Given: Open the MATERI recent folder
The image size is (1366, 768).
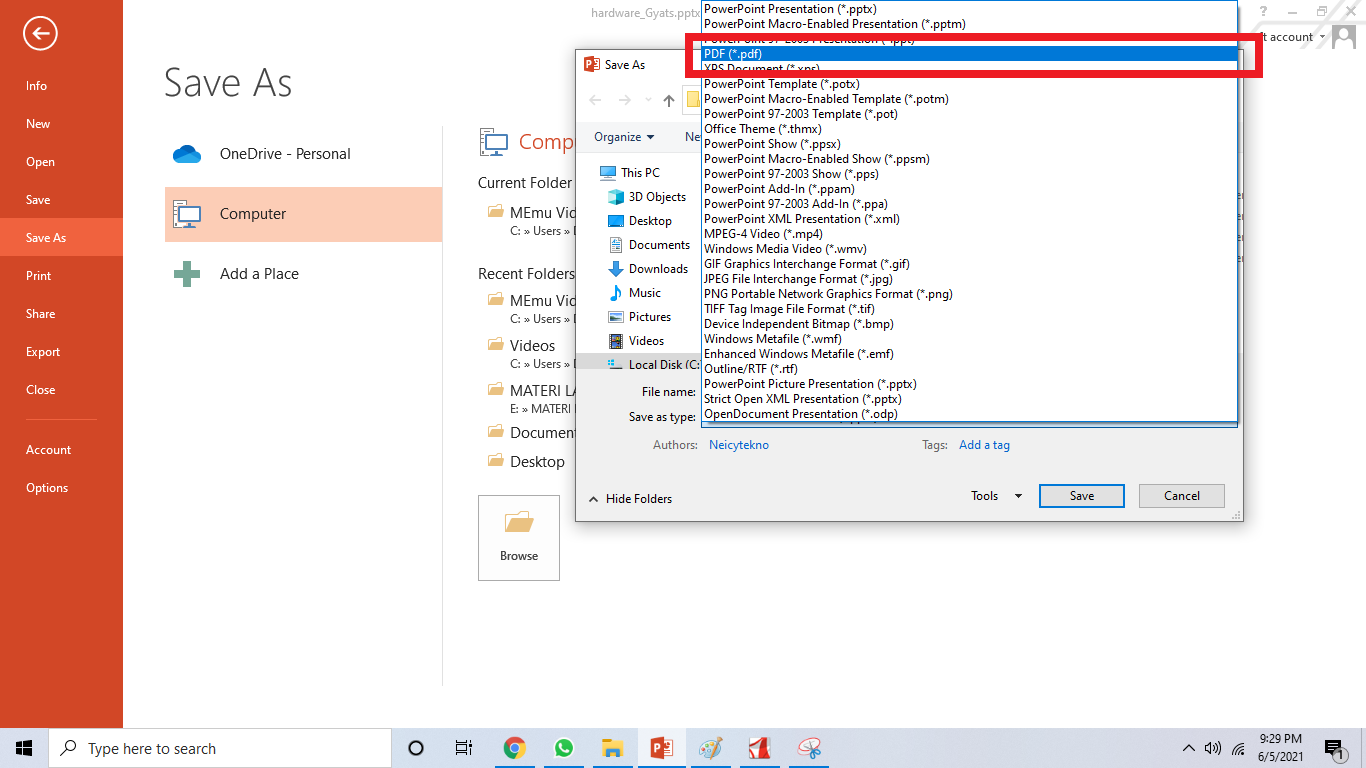Looking at the screenshot, I should pos(530,398).
